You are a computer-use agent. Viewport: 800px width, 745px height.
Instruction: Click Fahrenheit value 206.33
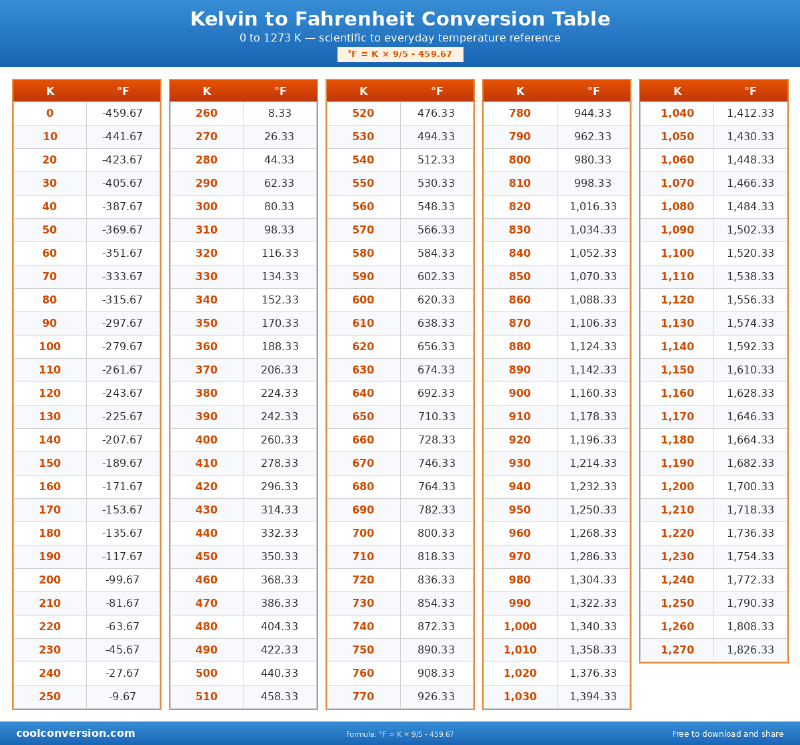280,370
